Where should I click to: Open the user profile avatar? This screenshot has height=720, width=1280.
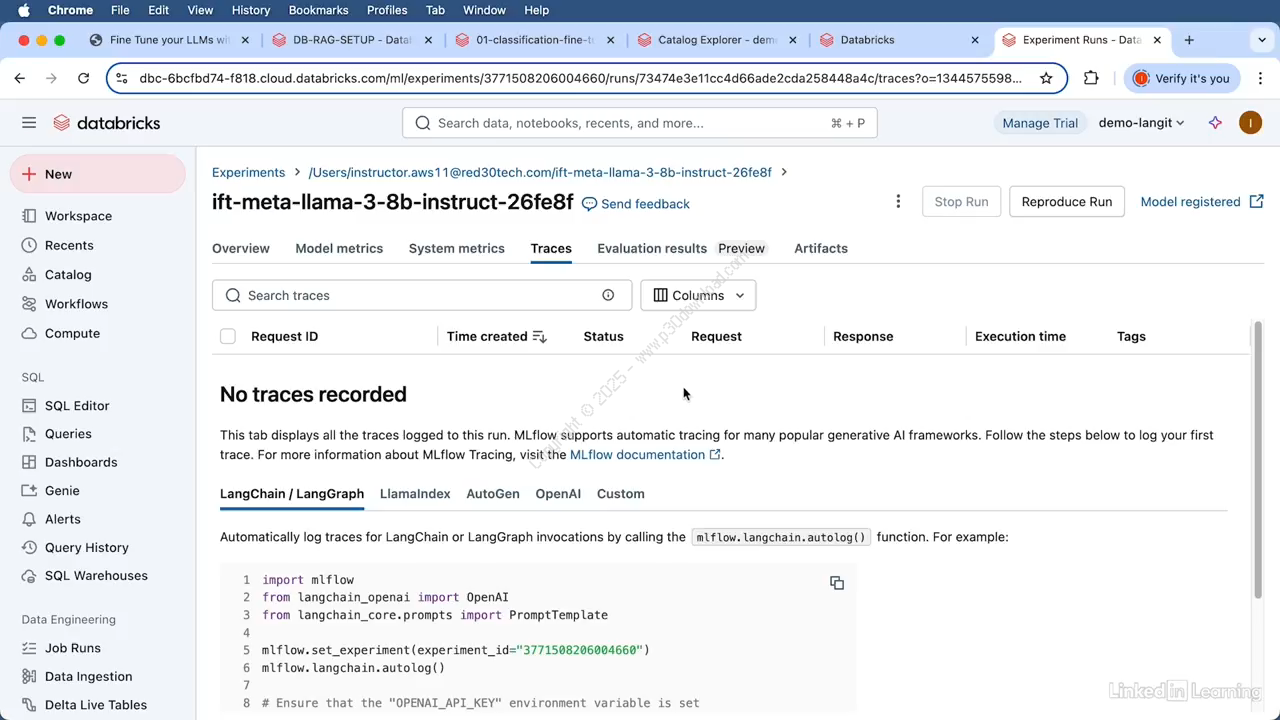(x=1250, y=123)
